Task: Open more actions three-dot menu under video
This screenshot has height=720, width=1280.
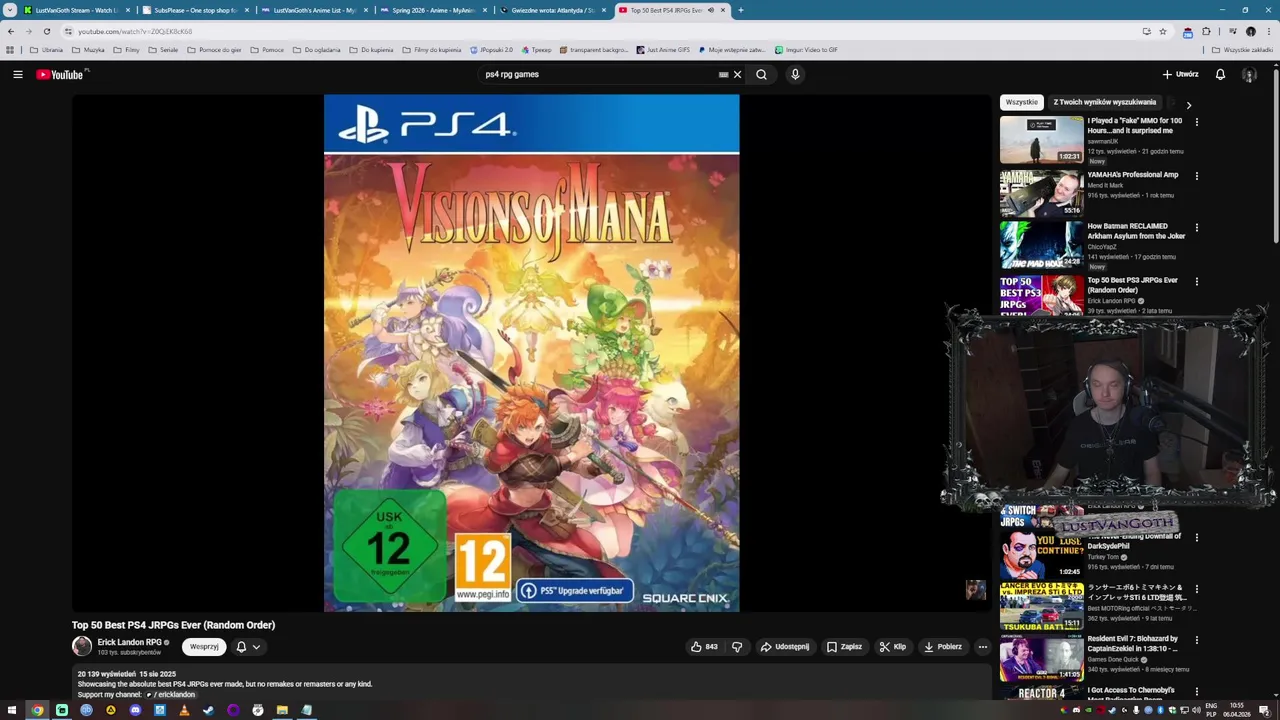Action: point(982,647)
